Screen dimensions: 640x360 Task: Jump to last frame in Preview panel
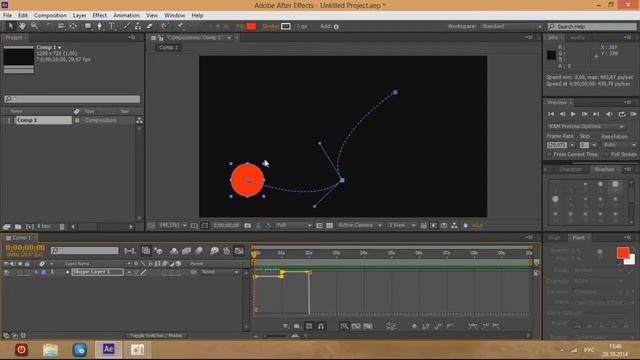(x=596, y=114)
